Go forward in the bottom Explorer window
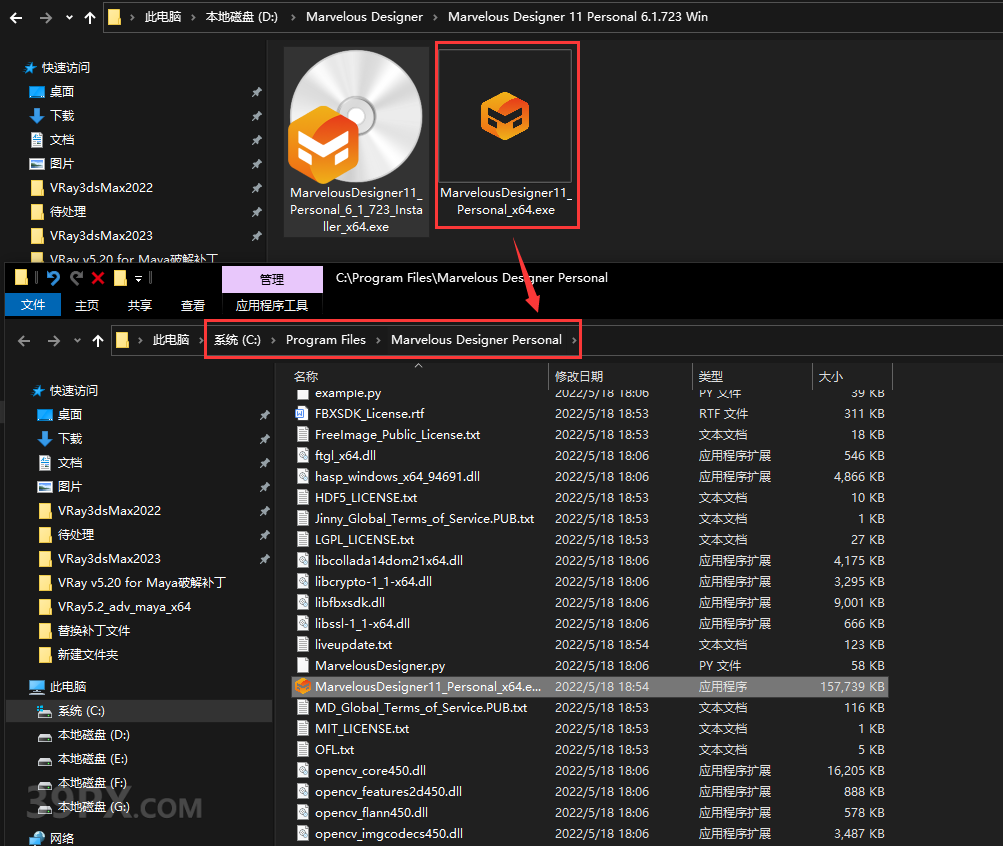This screenshot has height=846, width=1003. pyautogui.click(x=54, y=341)
